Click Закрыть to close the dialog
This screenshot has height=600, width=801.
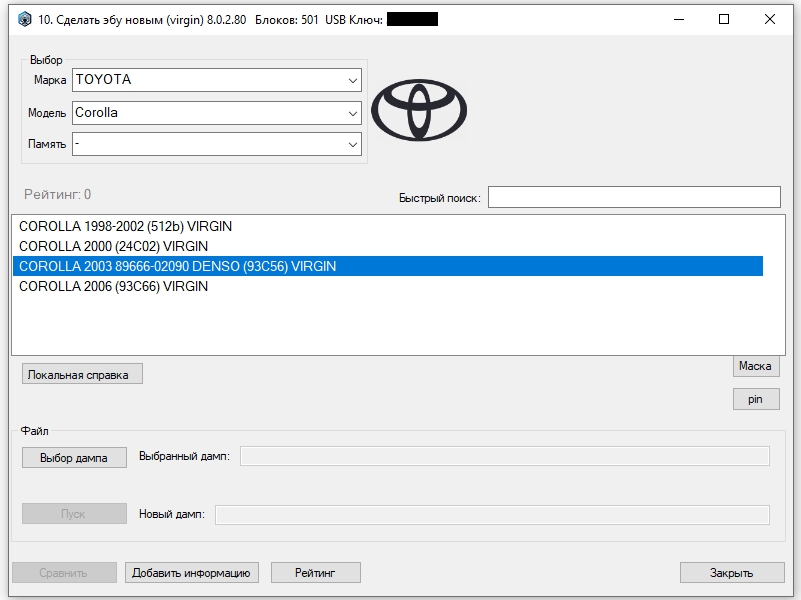[x=732, y=573]
